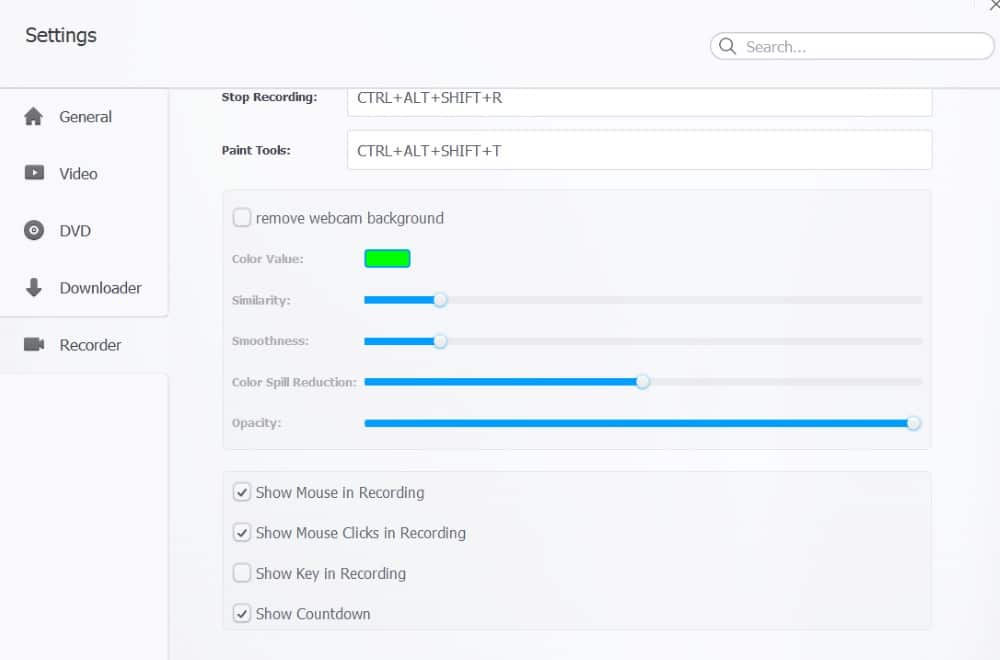Viewport: 1000px width, 660px height.
Task: Click the Recorder camera icon
Action: (x=34, y=345)
